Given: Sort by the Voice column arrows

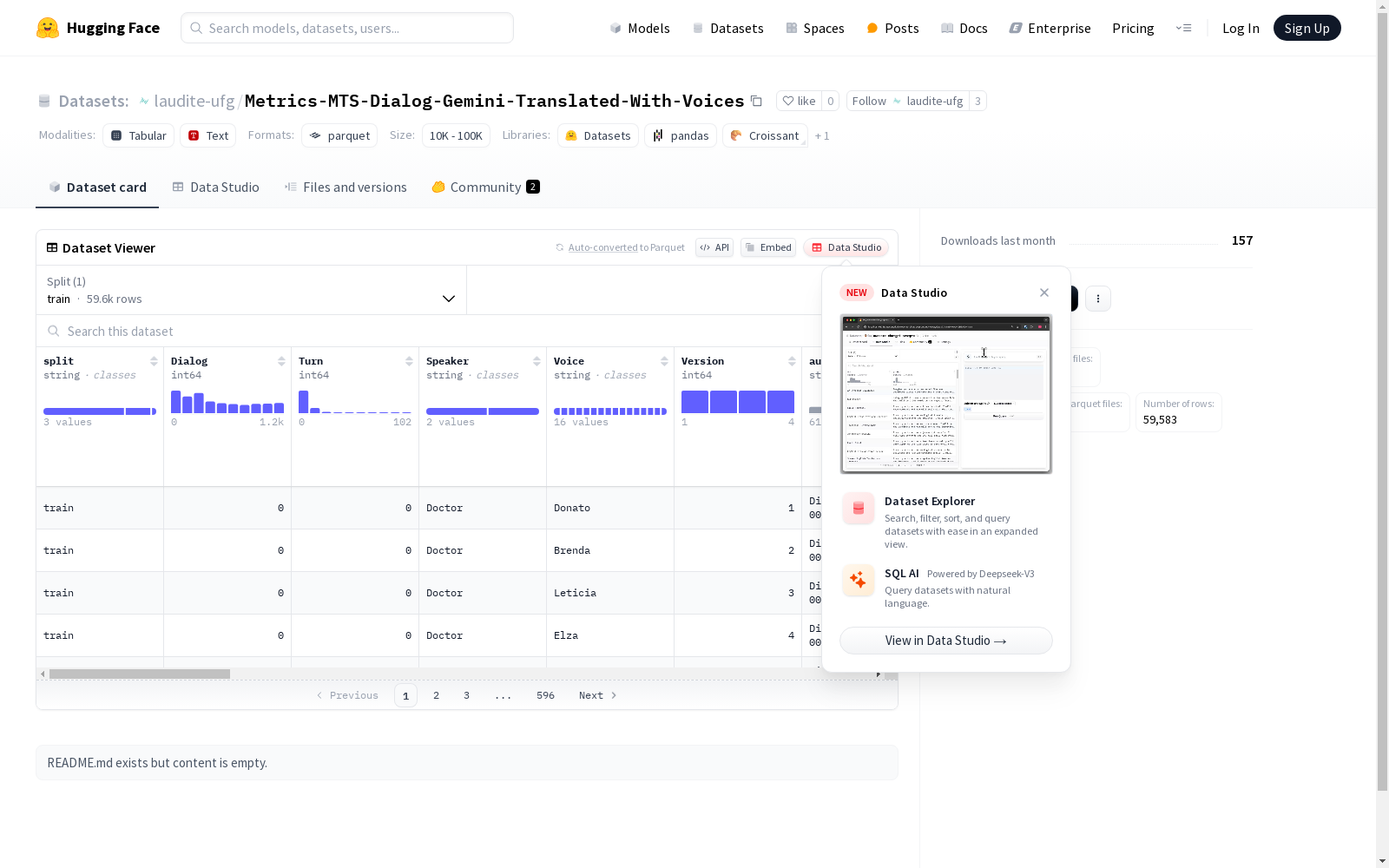Looking at the screenshot, I should click(x=664, y=361).
